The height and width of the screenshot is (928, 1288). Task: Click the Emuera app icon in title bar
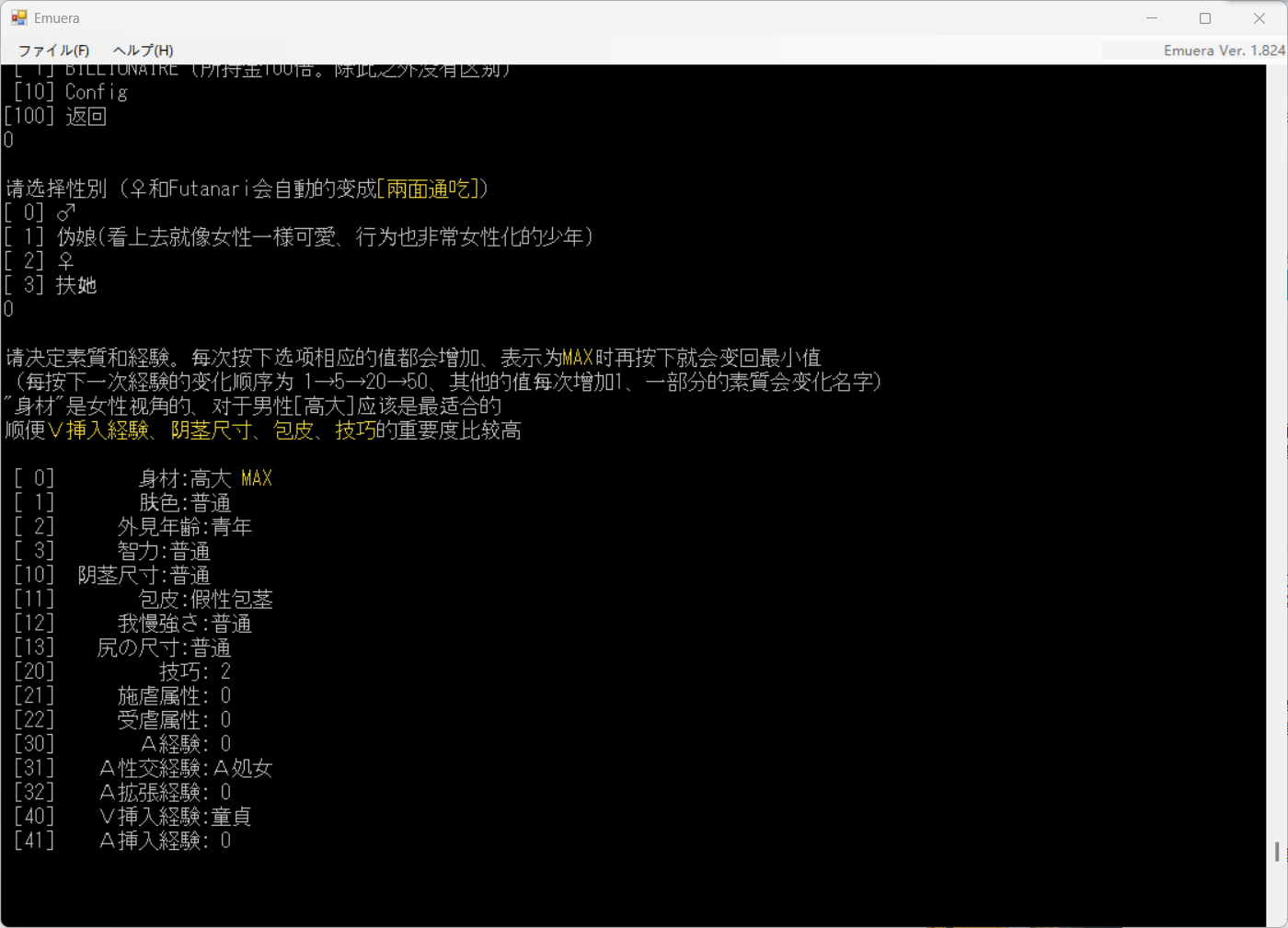click(x=19, y=17)
